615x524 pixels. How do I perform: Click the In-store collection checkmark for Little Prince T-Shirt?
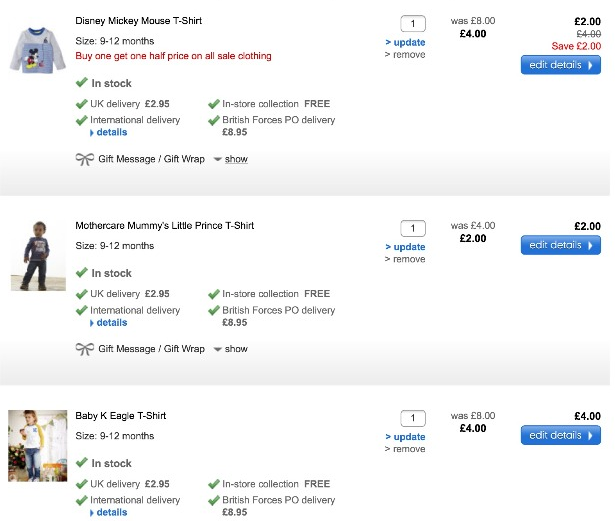point(214,294)
